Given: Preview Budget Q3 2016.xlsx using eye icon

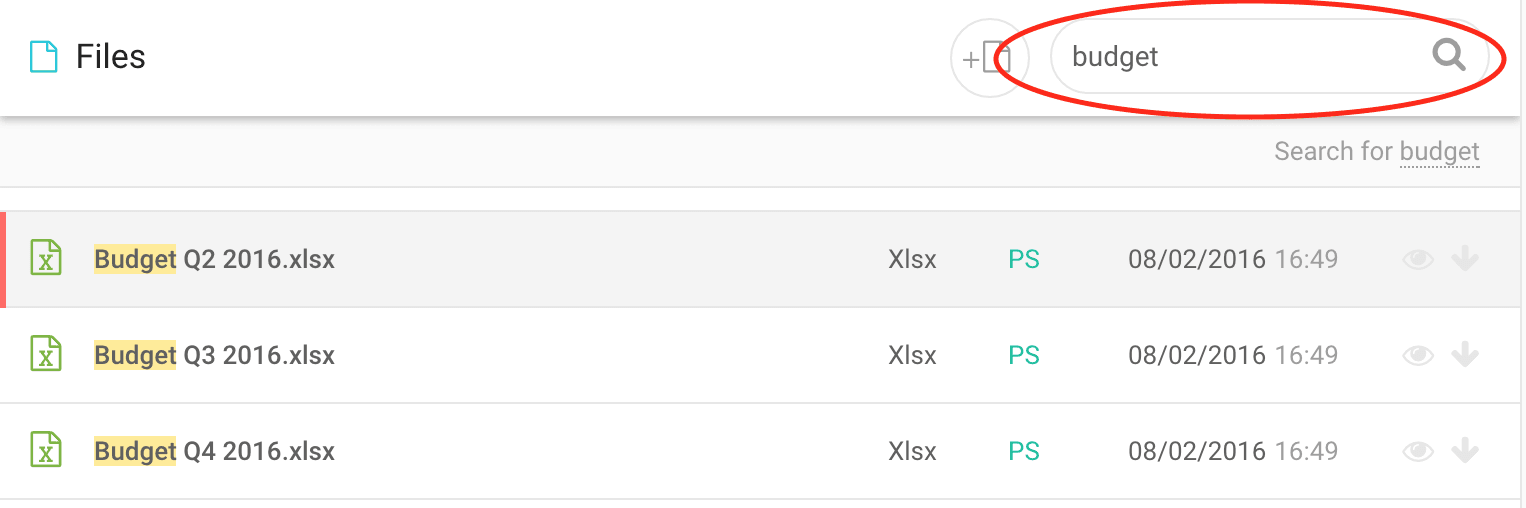Looking at the screenshot, I should point(1418,356).
